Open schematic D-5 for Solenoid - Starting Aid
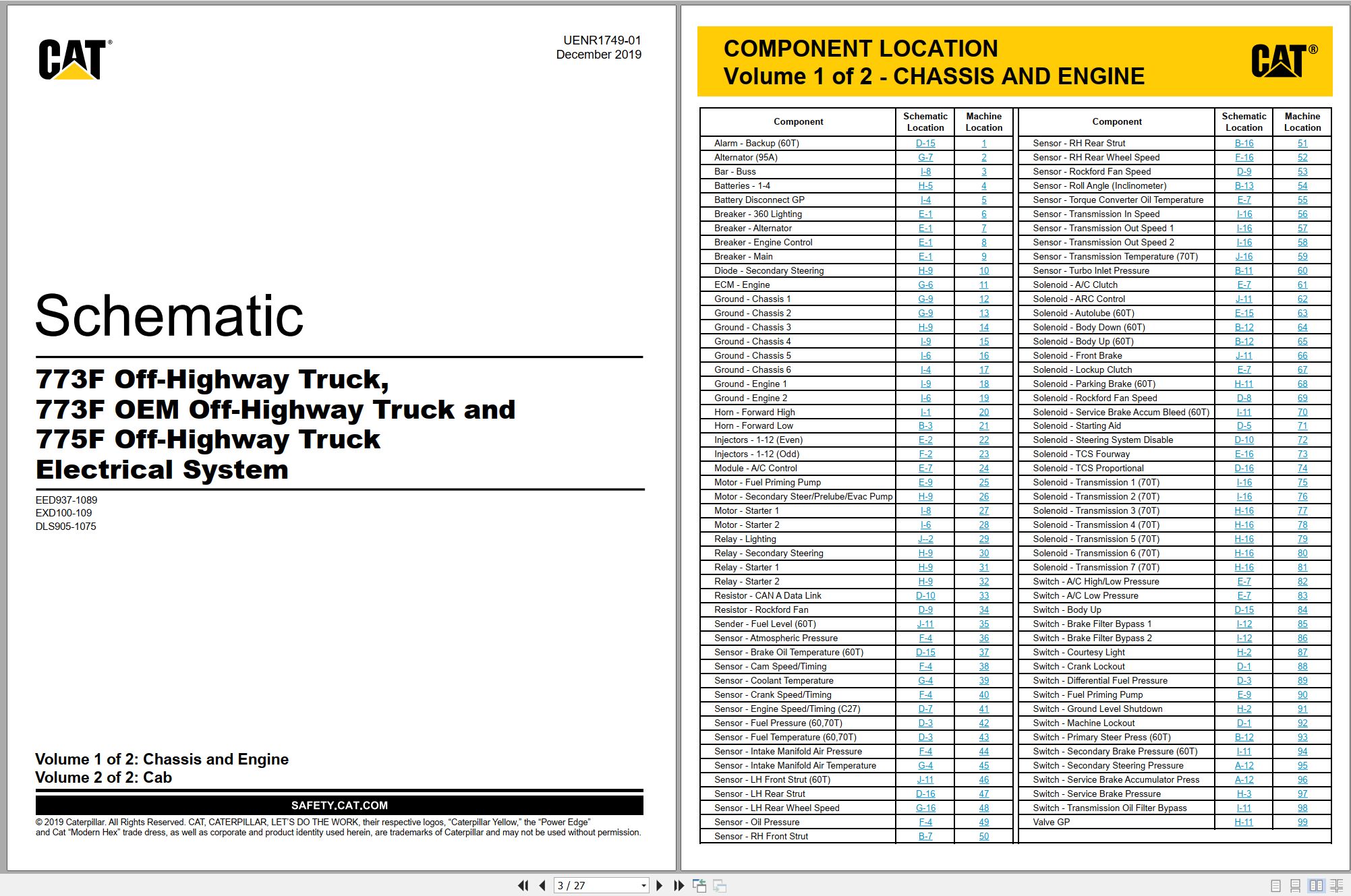This screenshot has height=896, width=1351. pos(1244,426)
